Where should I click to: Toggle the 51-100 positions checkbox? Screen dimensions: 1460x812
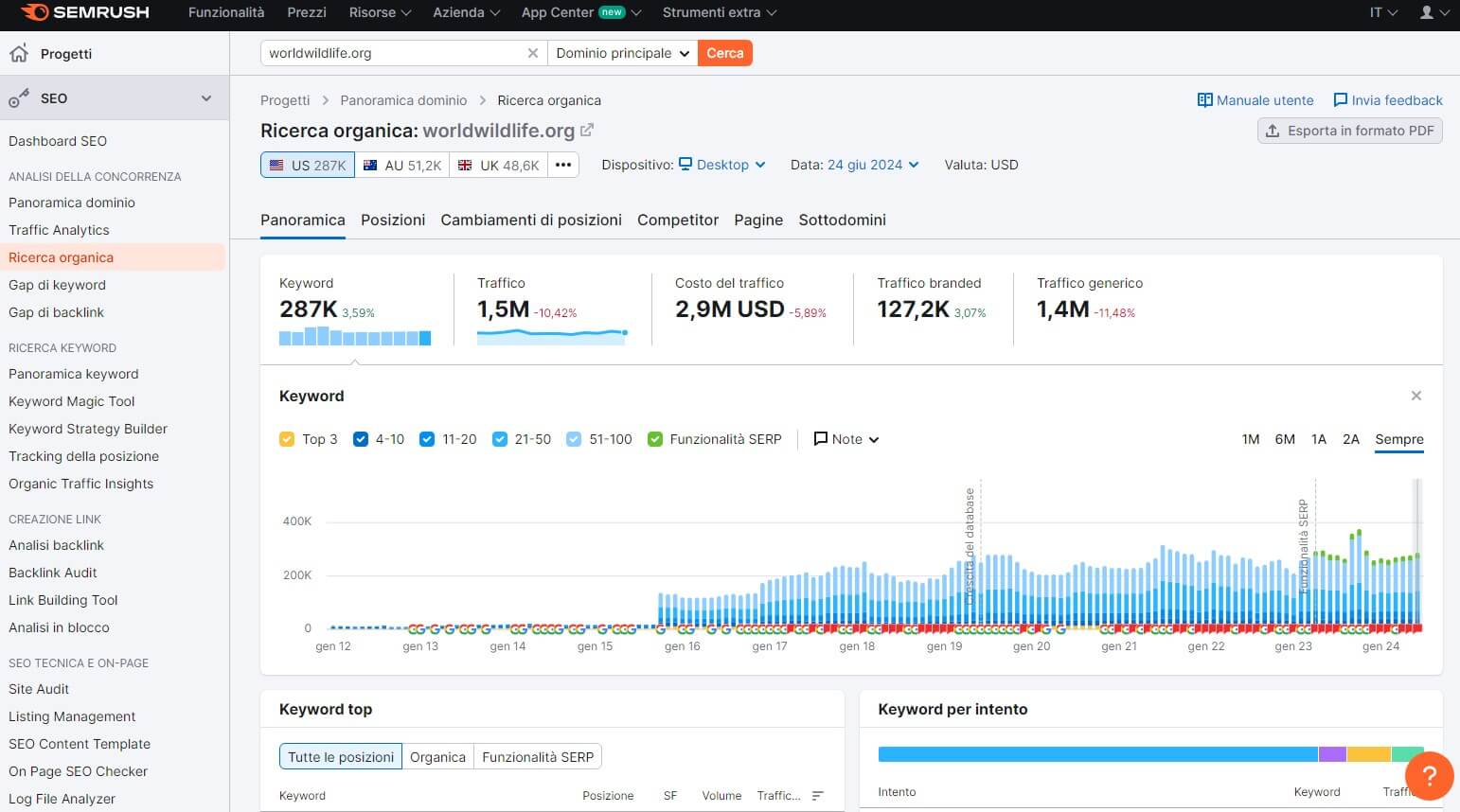574,439
